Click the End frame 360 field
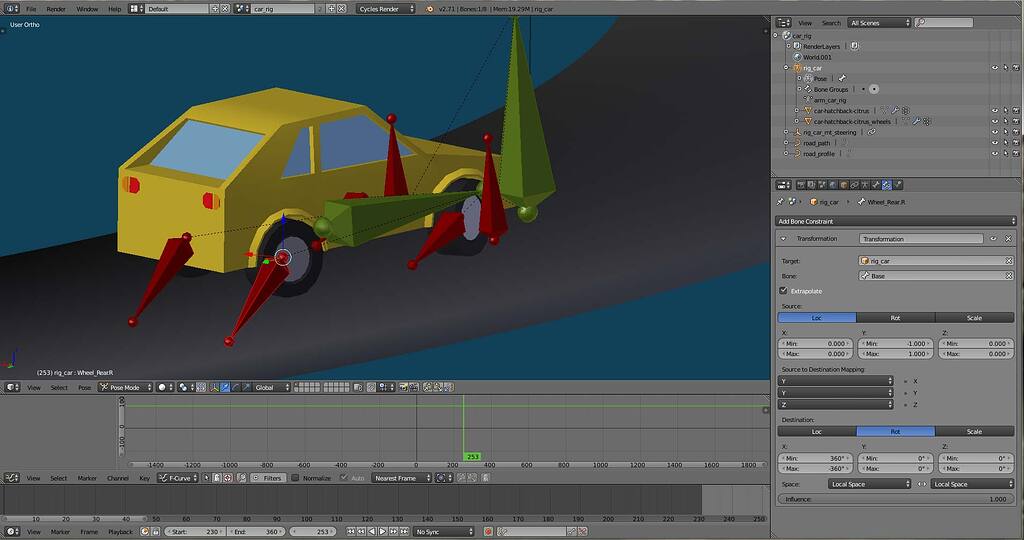Viewport: 1024px width, 540px height. pyautogui.click(x=255, y=532)
